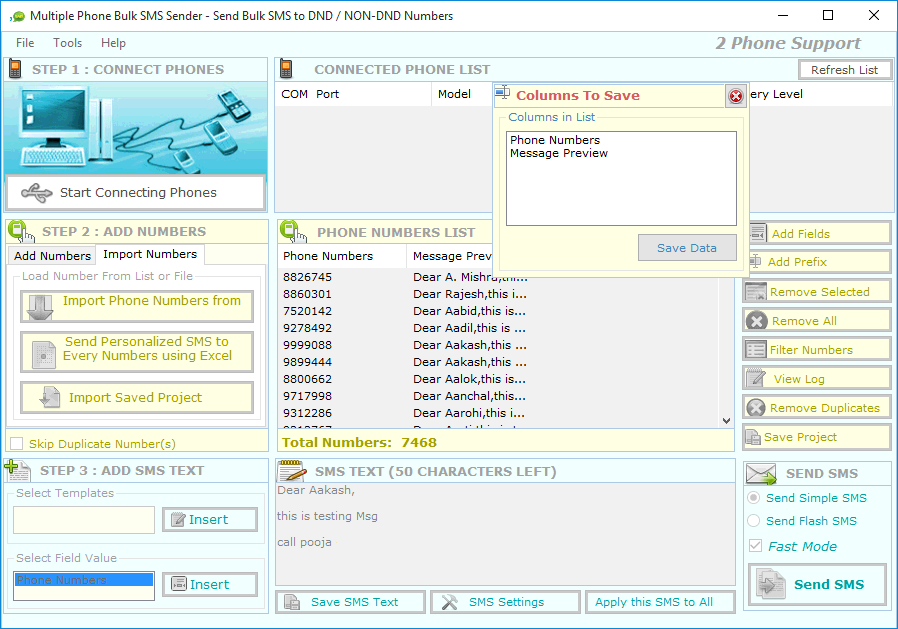The image size is (898, 629).
Task: Click the View Log pencil icon
Action: (755, 378)
